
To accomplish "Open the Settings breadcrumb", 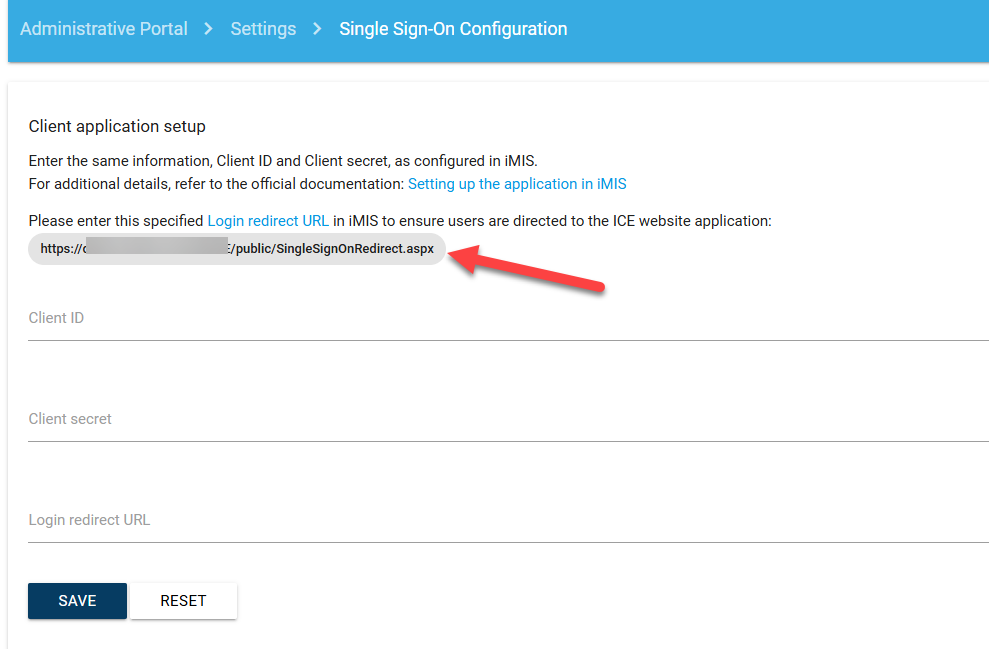I will 263,29.
